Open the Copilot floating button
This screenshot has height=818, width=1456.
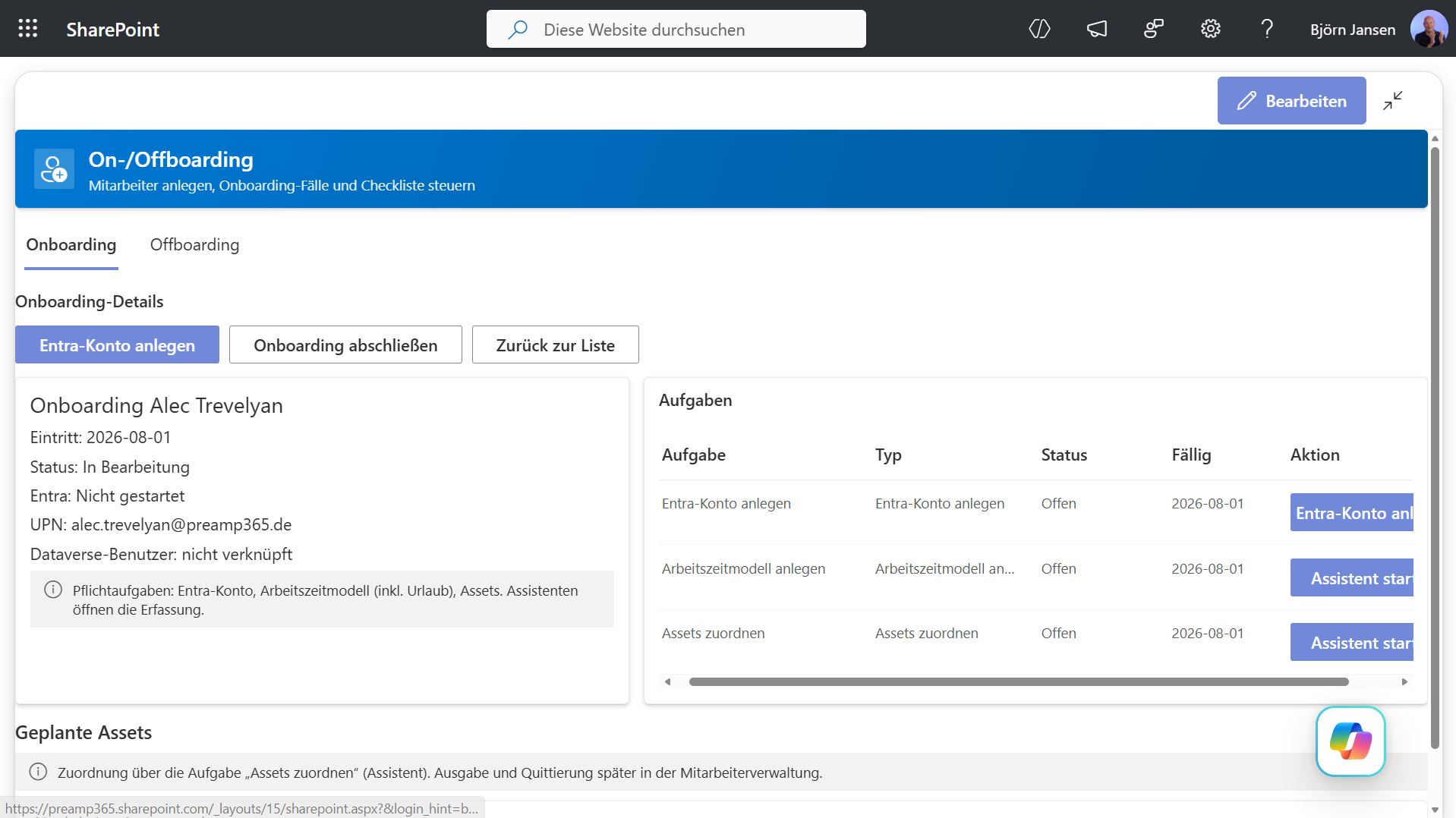1350,741
